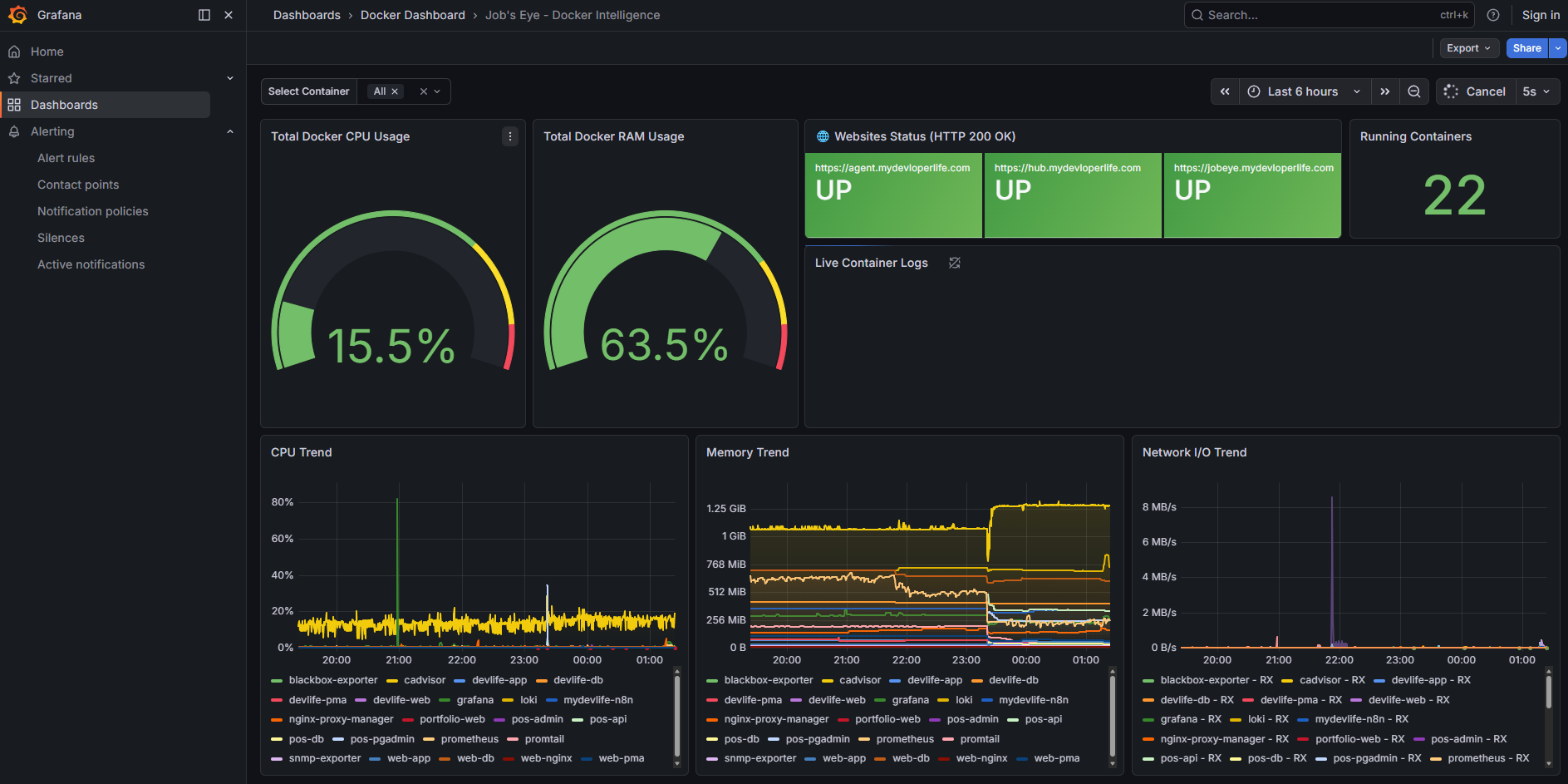Go to Dashboards breadcrumb
This screenshot has height=784, width=1568.
point(307,15)
